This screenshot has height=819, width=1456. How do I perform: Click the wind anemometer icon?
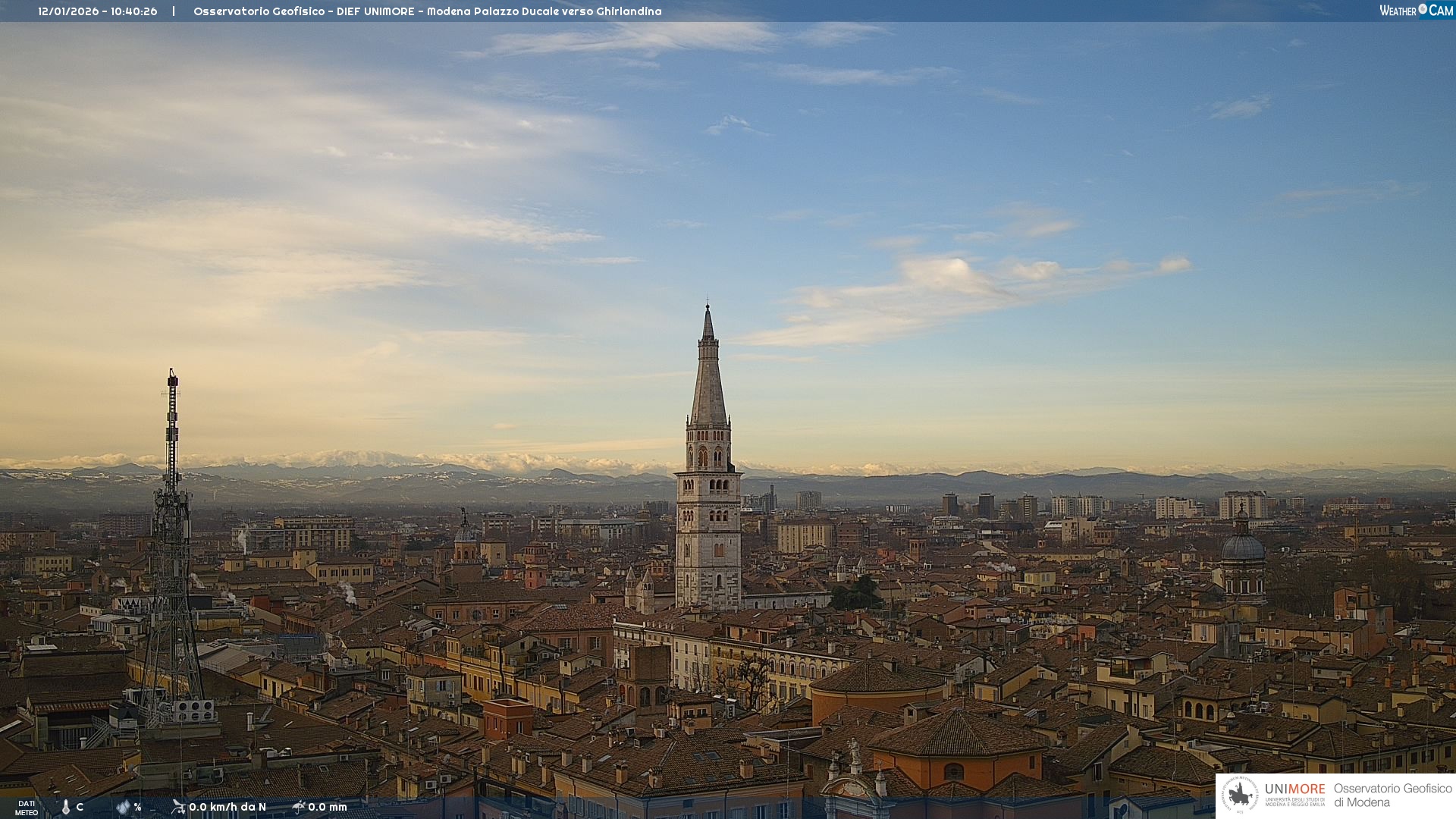178,807
